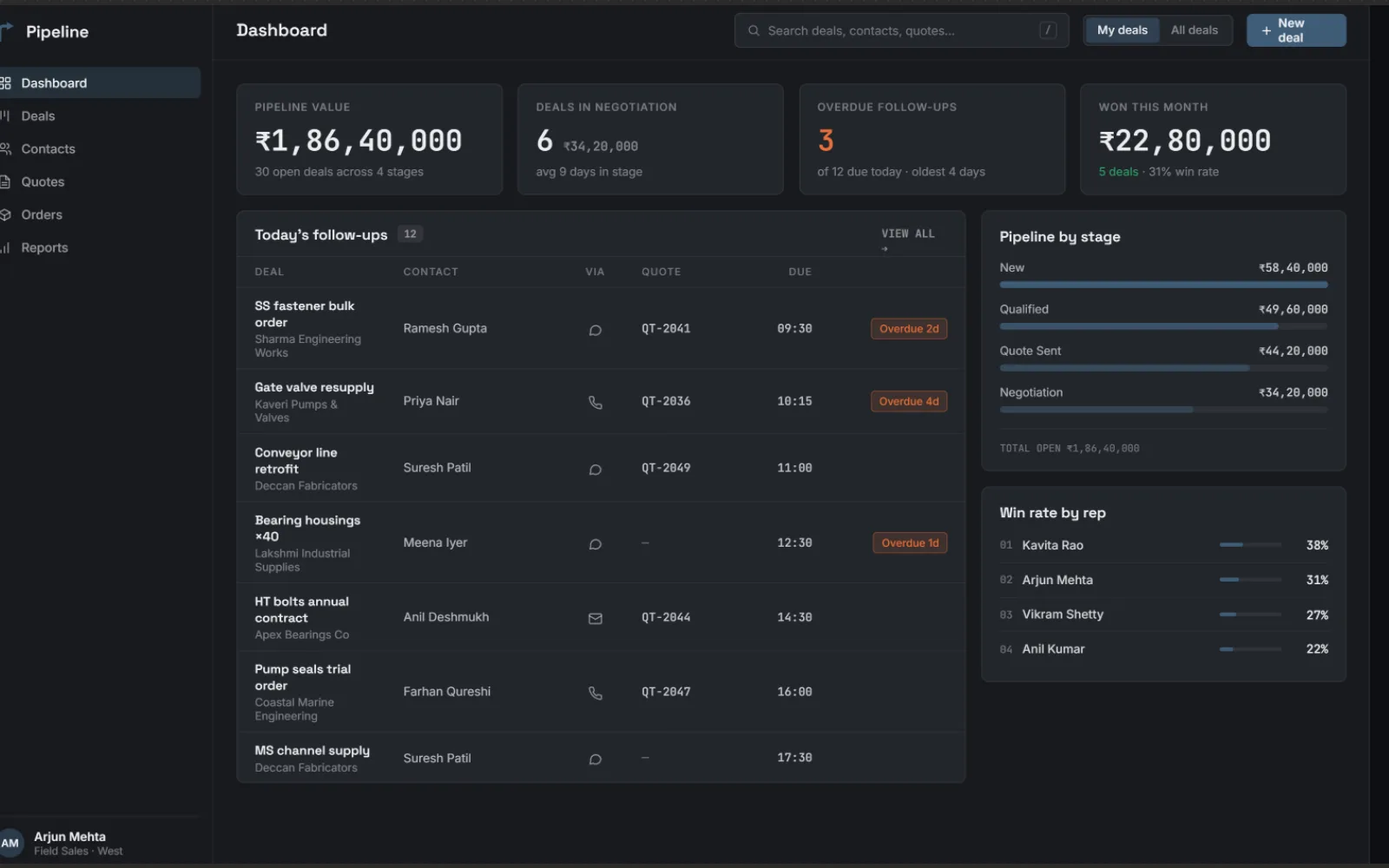Open quote QT-2044
The image size is (1389, 868).
pos(666,618)
